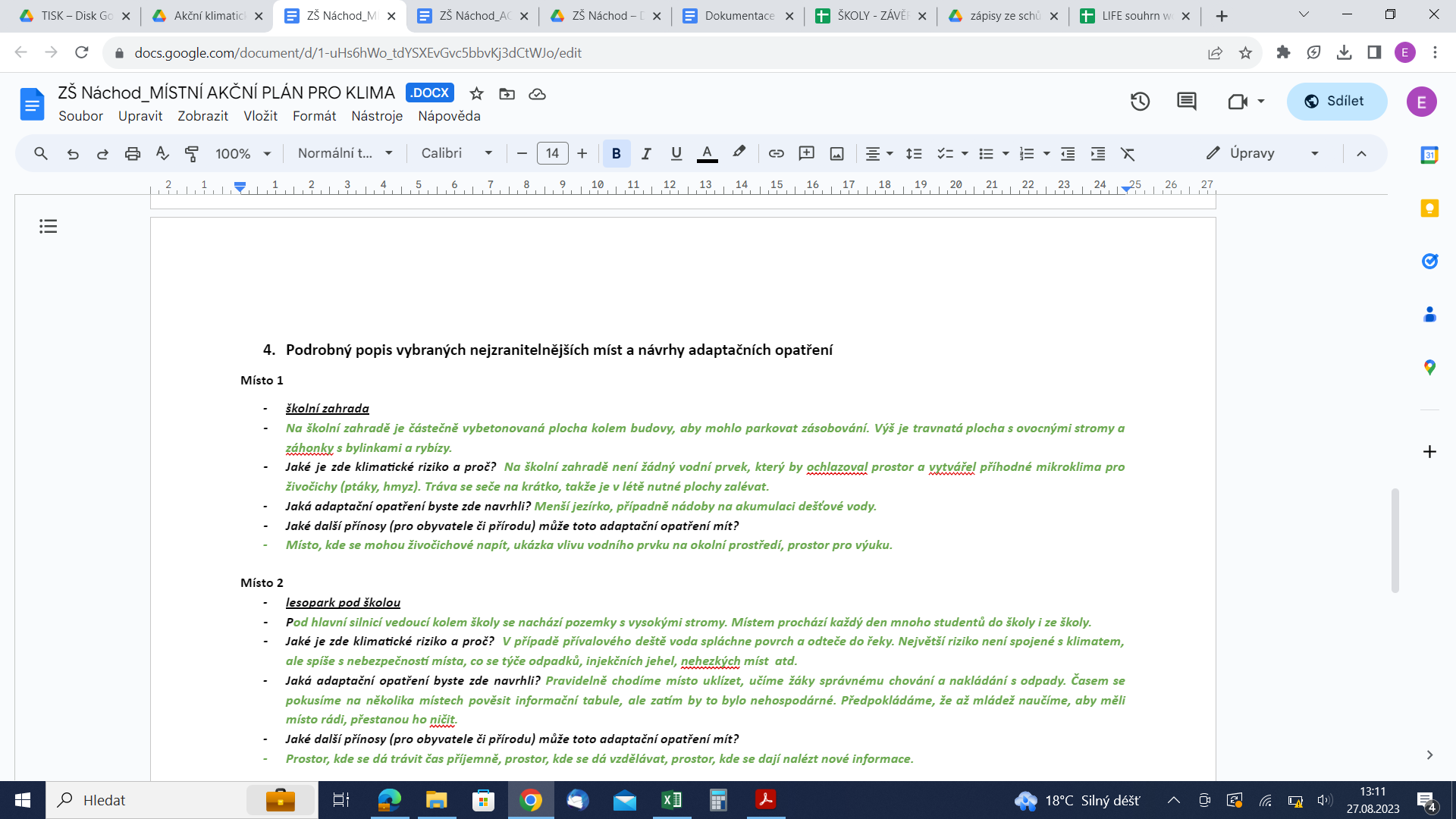Viewport: 1456px width, 819px height.
Task: Increase font size with plus button
Action: tap(582, 154)
